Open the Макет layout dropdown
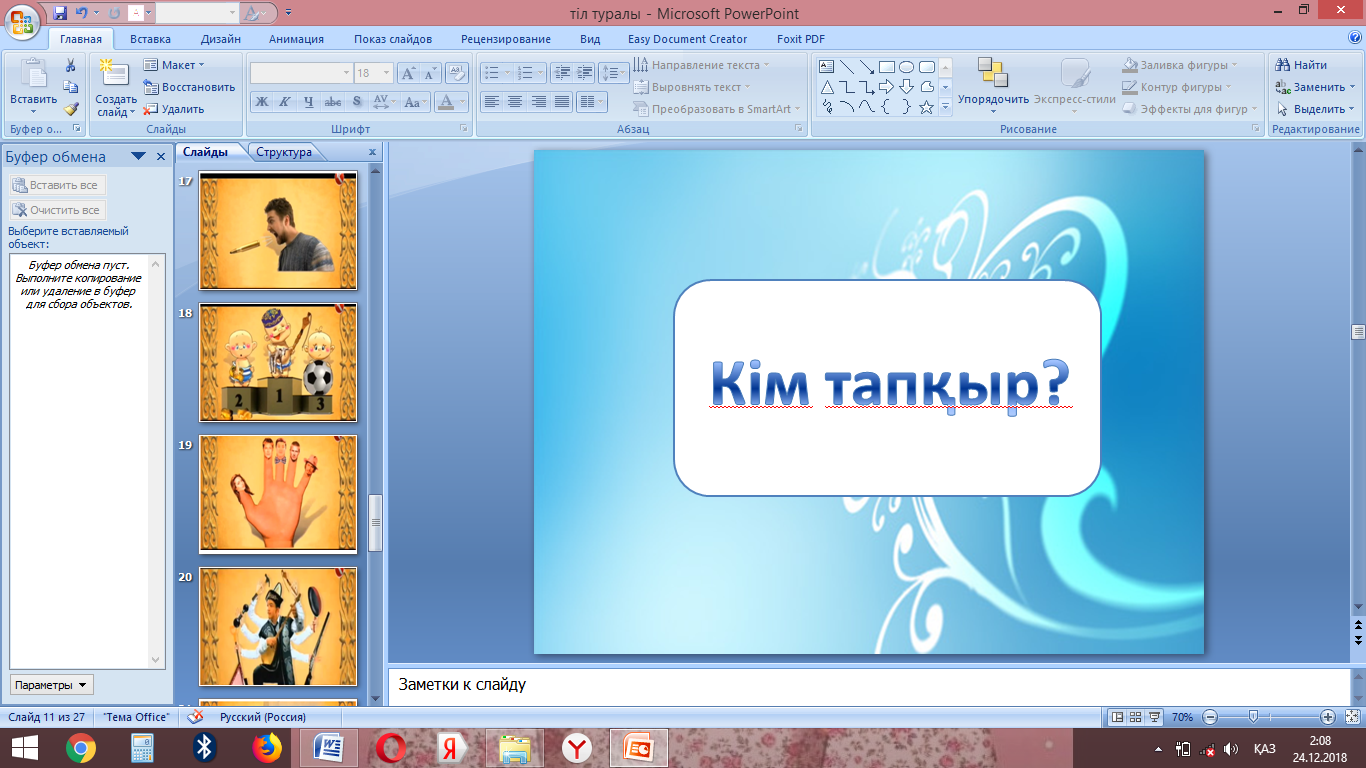Image resolution: width=1366 pixels, height=768 pixels. click(x=173, y=65)
